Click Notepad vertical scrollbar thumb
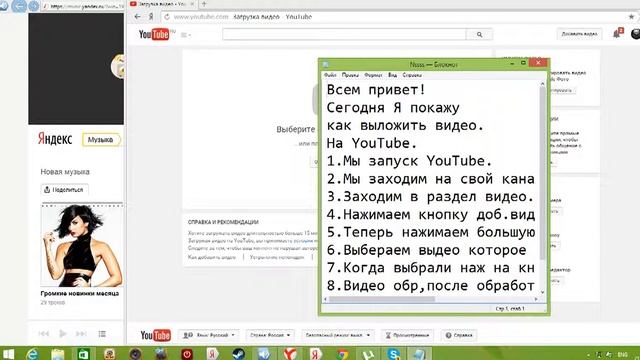The width and height of the screenshot is (640, 360). (x=542, y=173)
